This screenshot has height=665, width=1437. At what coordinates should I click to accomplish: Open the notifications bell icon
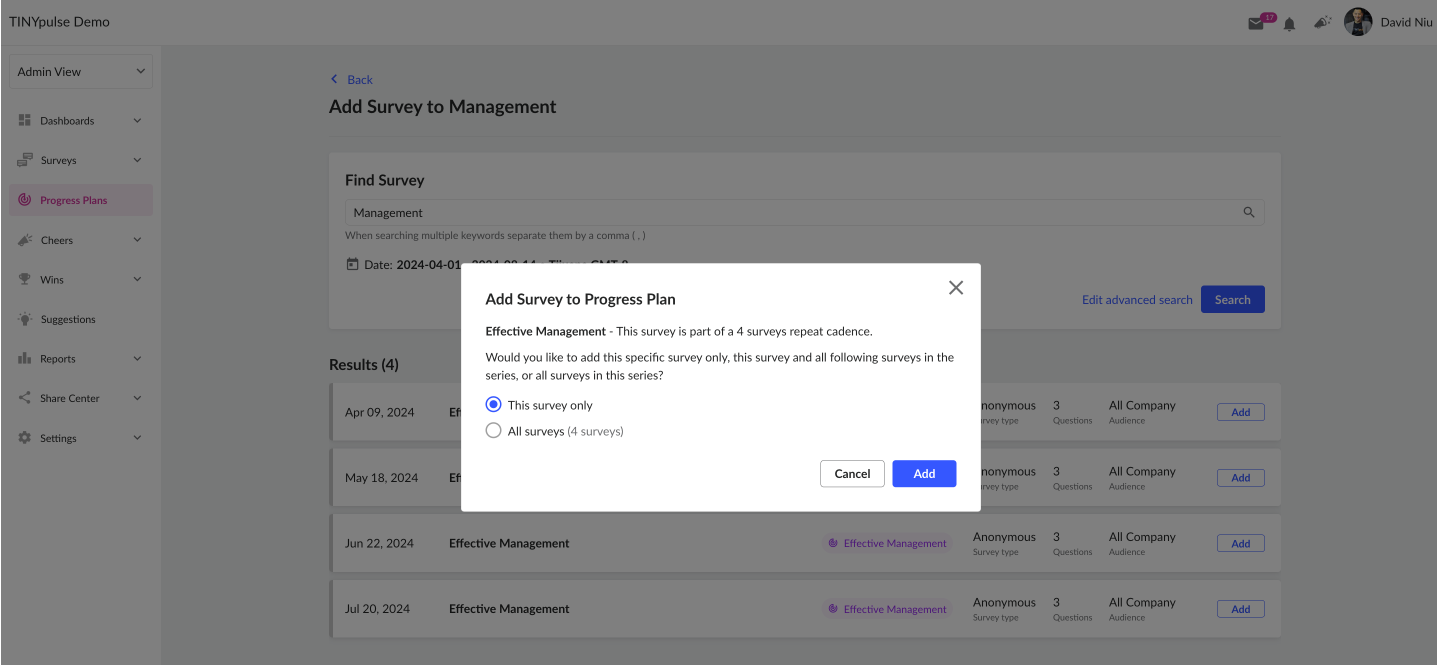[1290, 24]
